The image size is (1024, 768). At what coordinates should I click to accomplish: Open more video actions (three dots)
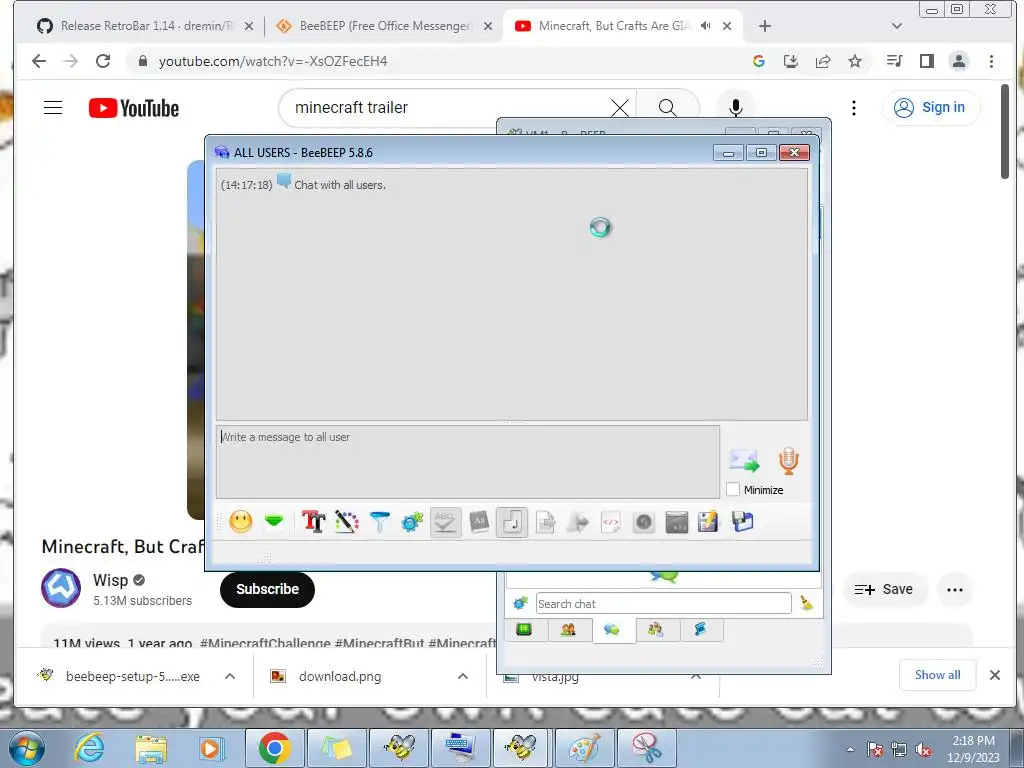955,590
